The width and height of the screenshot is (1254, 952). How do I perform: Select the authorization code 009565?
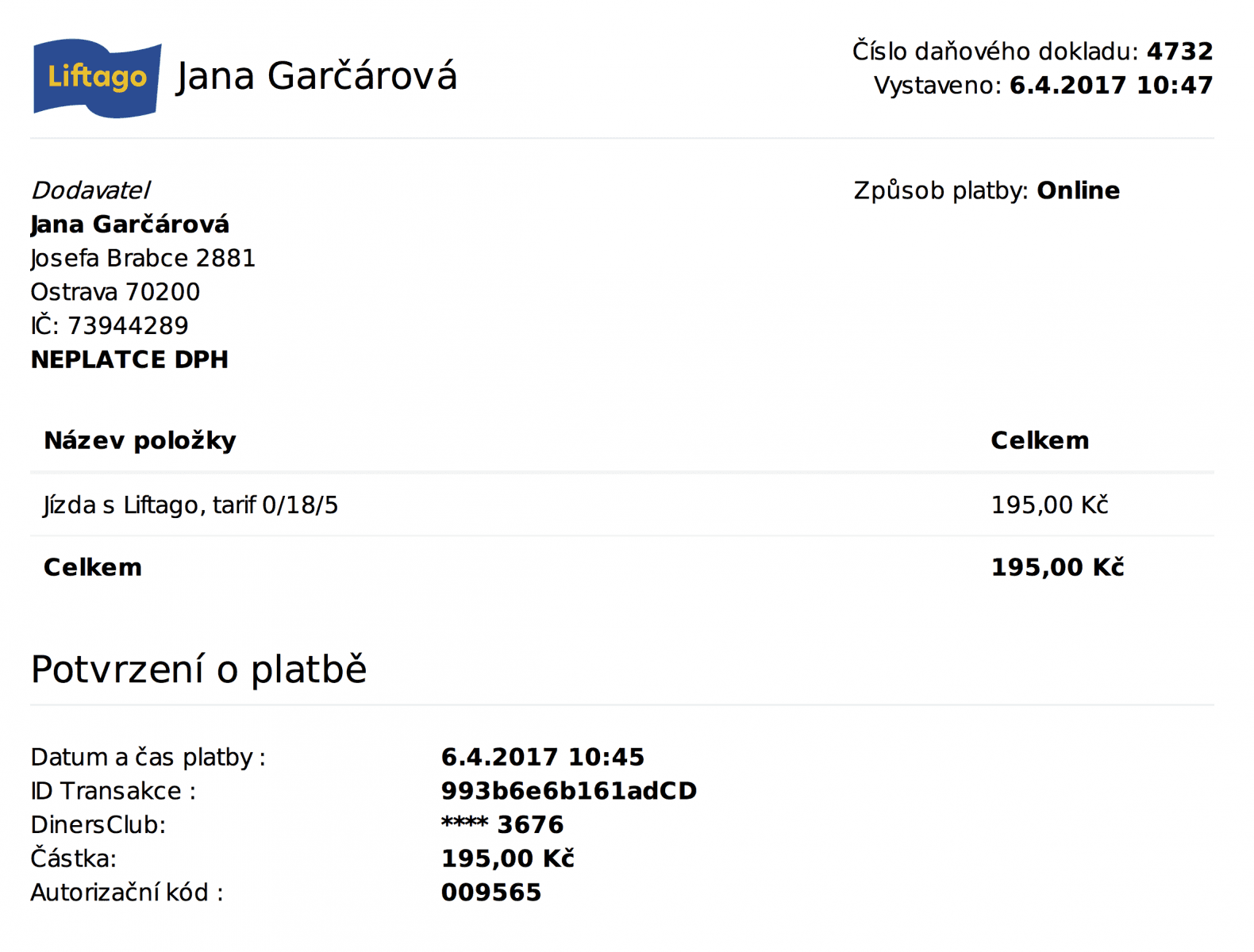(491, 893)
